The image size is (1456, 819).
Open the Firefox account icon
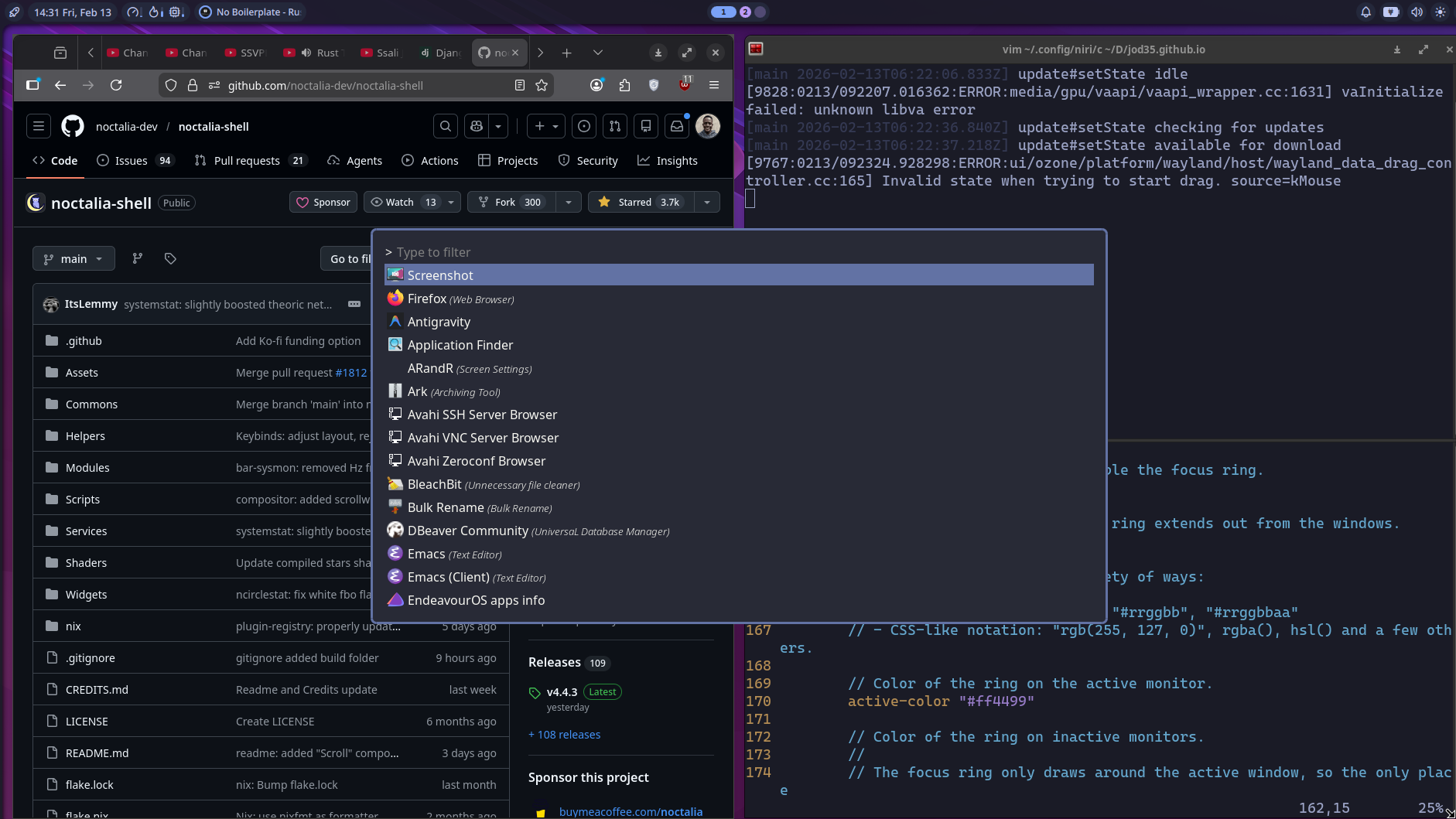(x=596, y=85)
